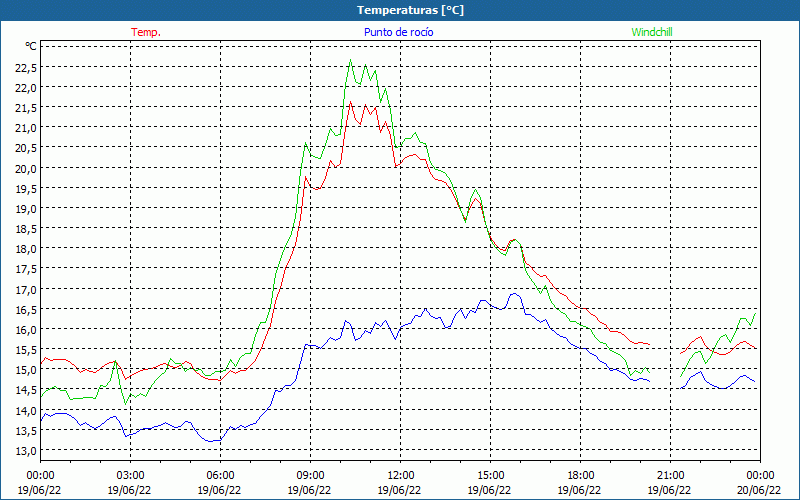The image size is (800, 500).
Task: Click the 15,0 y-axis value label
Action: pyautogui.click(x=26, y=370)
